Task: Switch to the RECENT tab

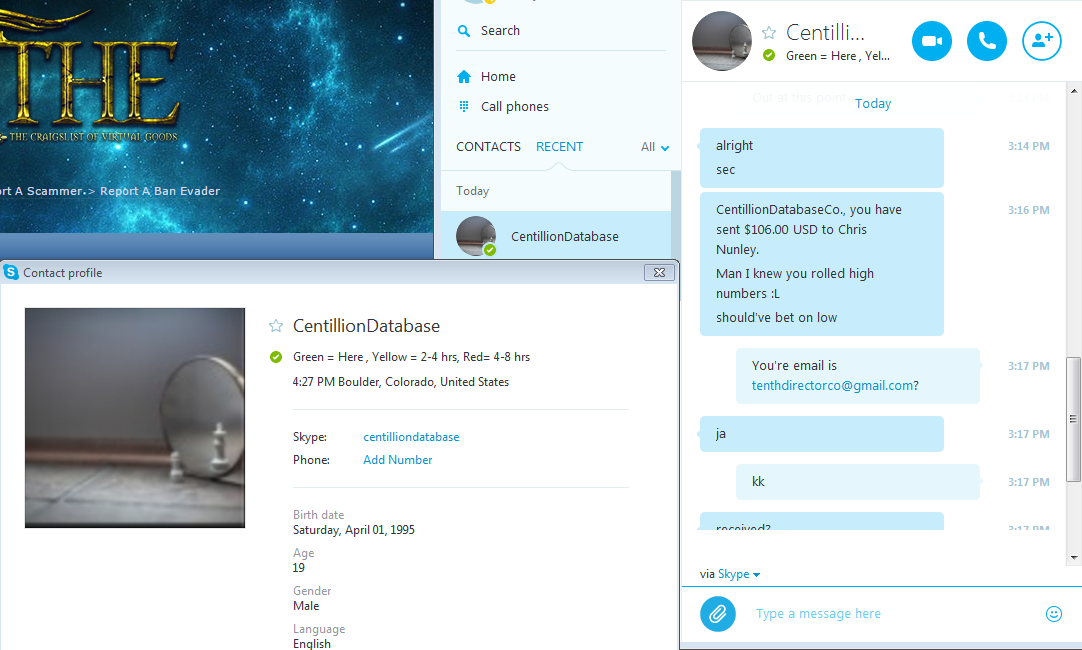Action: coord(559,146)
